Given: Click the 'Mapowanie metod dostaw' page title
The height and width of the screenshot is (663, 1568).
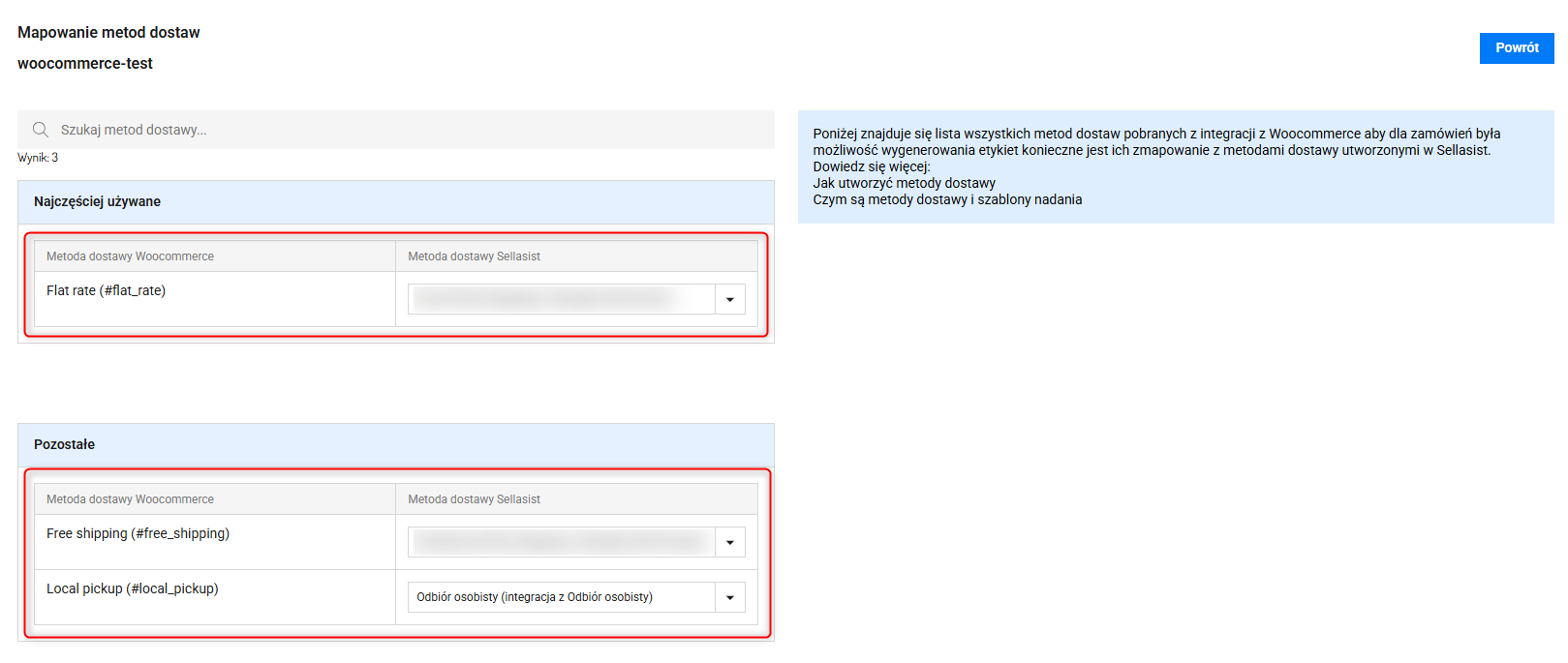Looking at the screenshot, I should click(108, 32).
